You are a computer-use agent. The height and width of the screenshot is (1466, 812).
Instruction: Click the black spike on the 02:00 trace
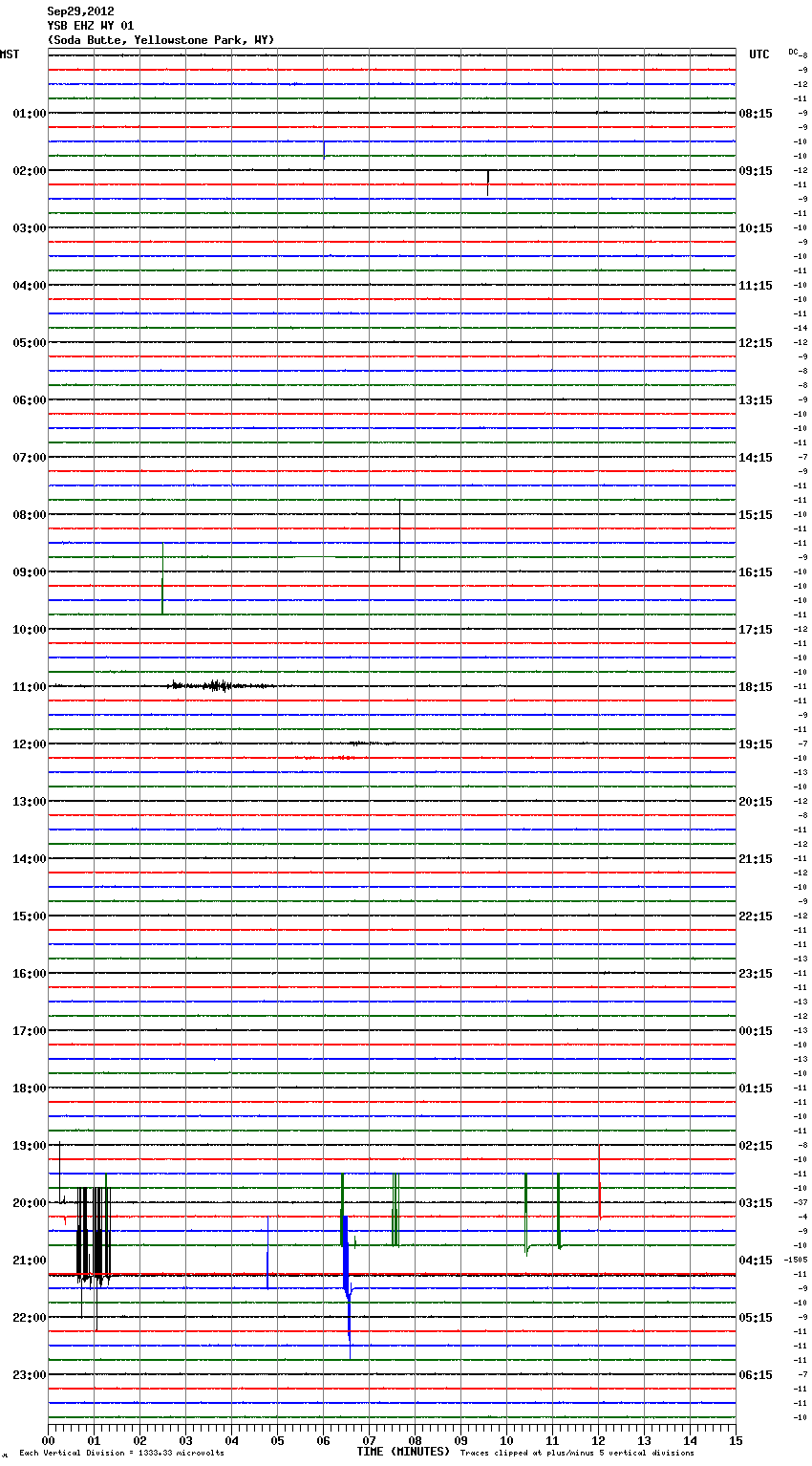click(488, 183)
